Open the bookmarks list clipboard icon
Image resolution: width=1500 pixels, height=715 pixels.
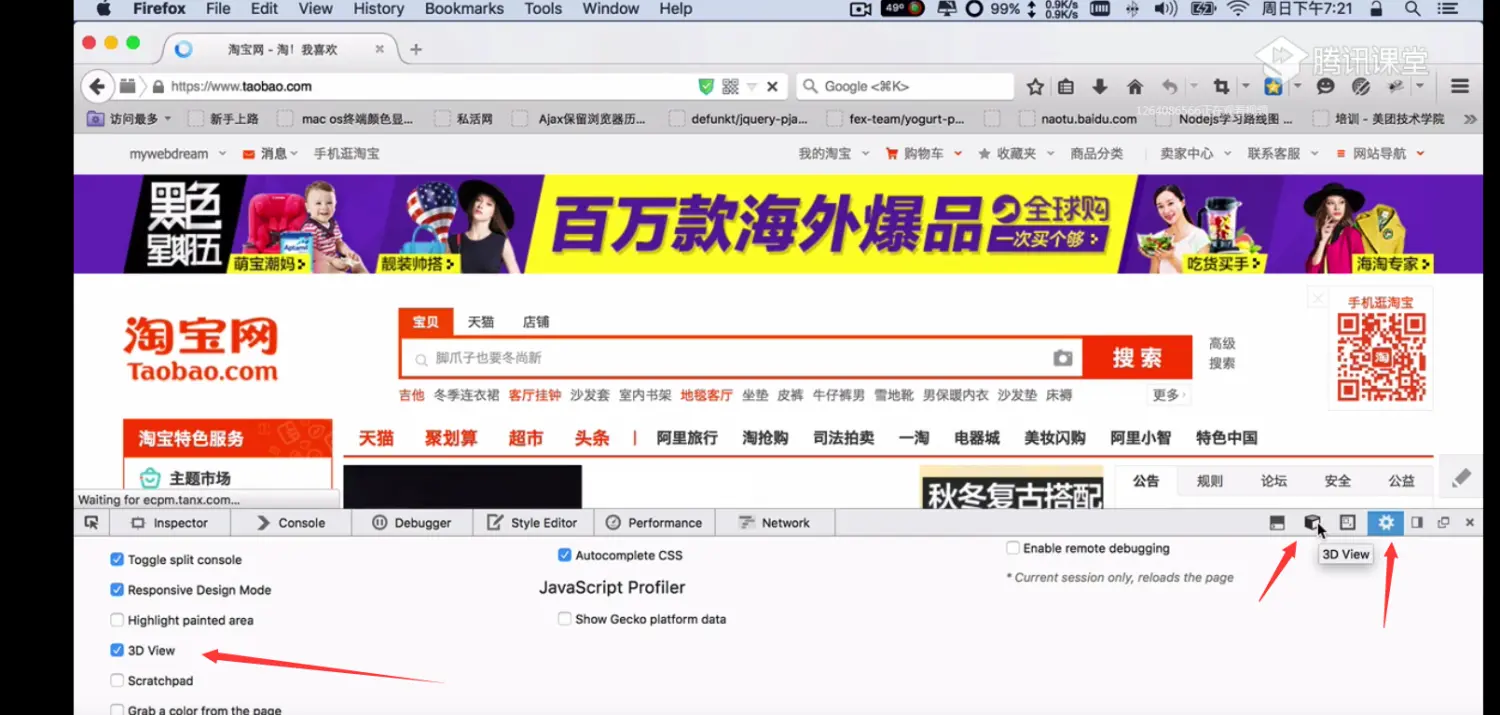pos(1066,87)
